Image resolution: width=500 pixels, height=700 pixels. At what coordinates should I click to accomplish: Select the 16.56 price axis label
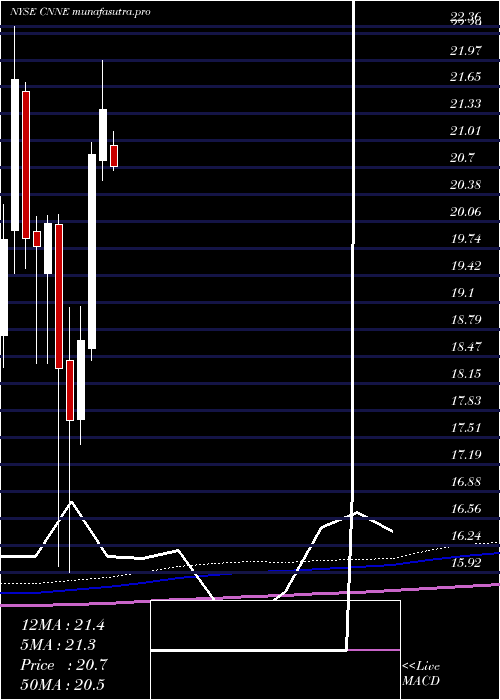[466, 508]
